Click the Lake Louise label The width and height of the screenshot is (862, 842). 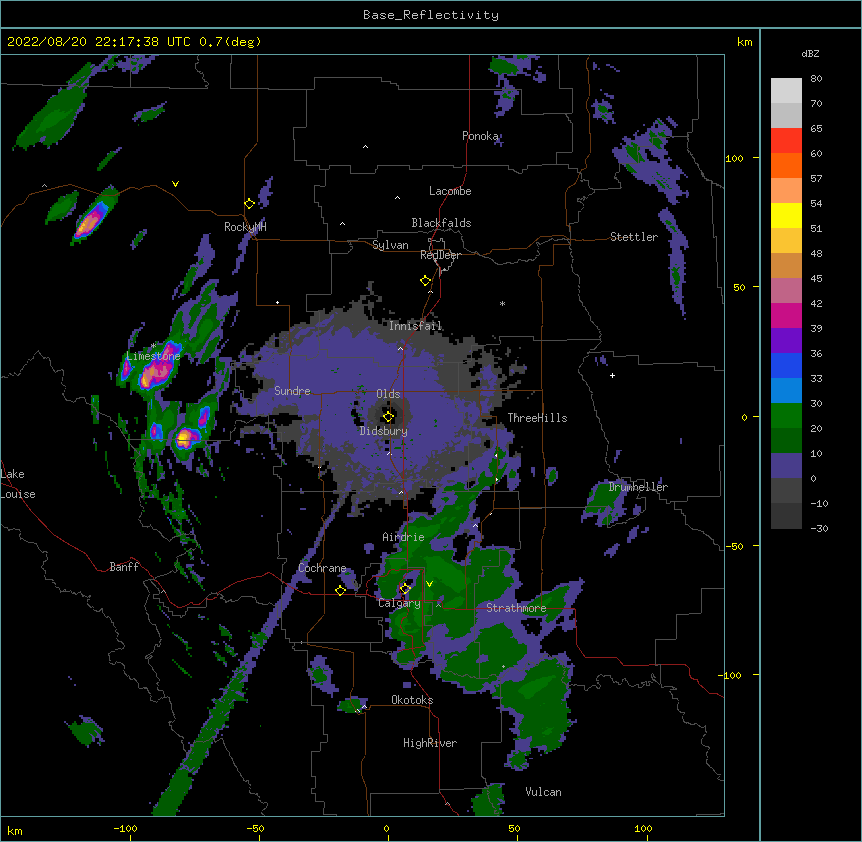pyautogui.click(x=18, y=484)
